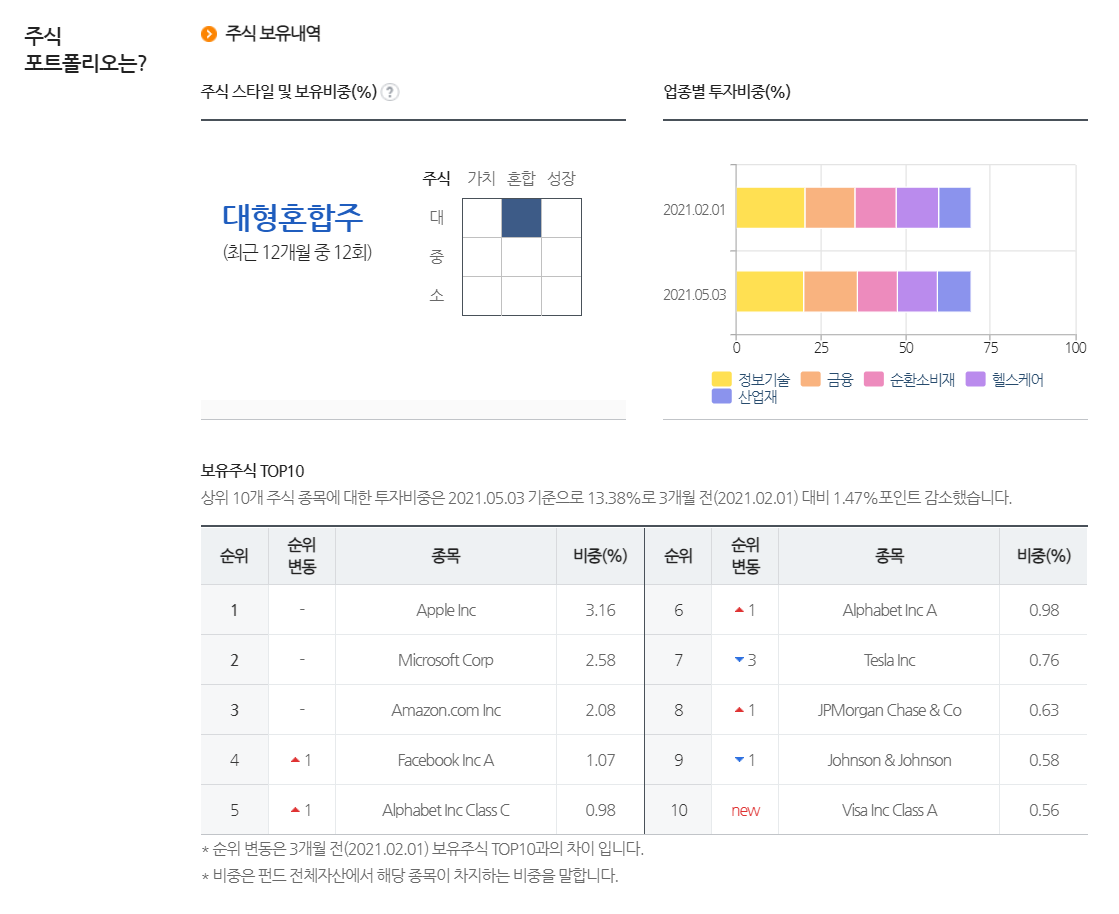Click the 보유주식 TOP10 heading

(253, 471)
